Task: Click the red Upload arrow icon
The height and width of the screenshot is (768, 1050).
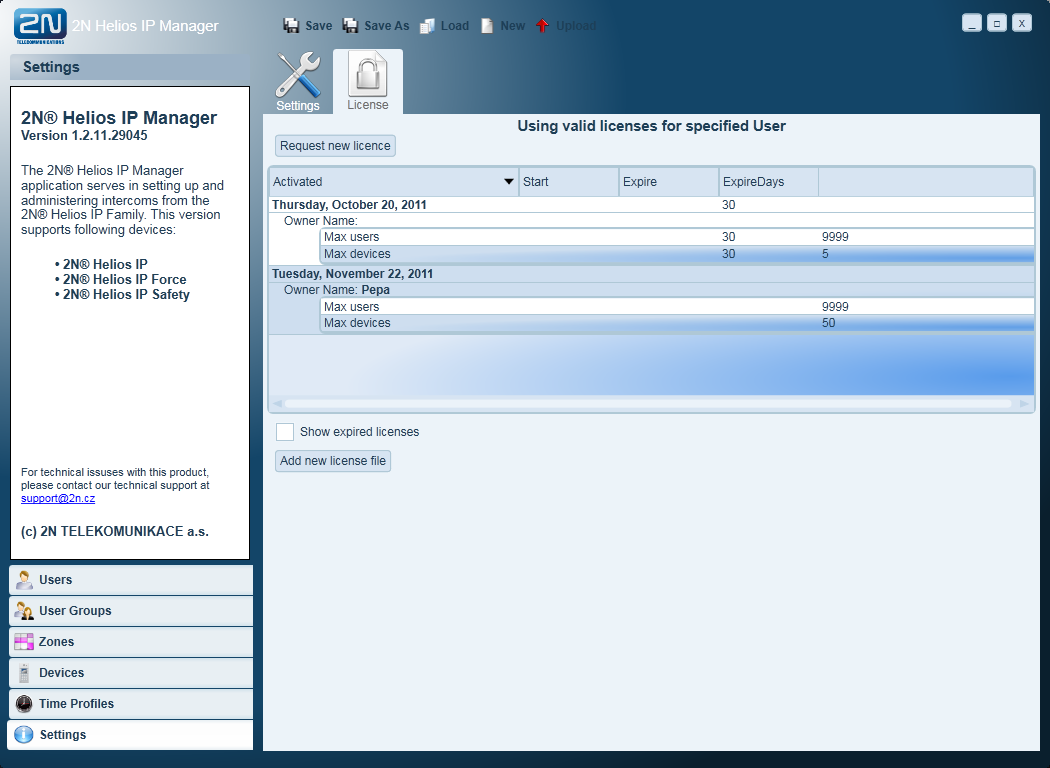Action: click(542, 25)
